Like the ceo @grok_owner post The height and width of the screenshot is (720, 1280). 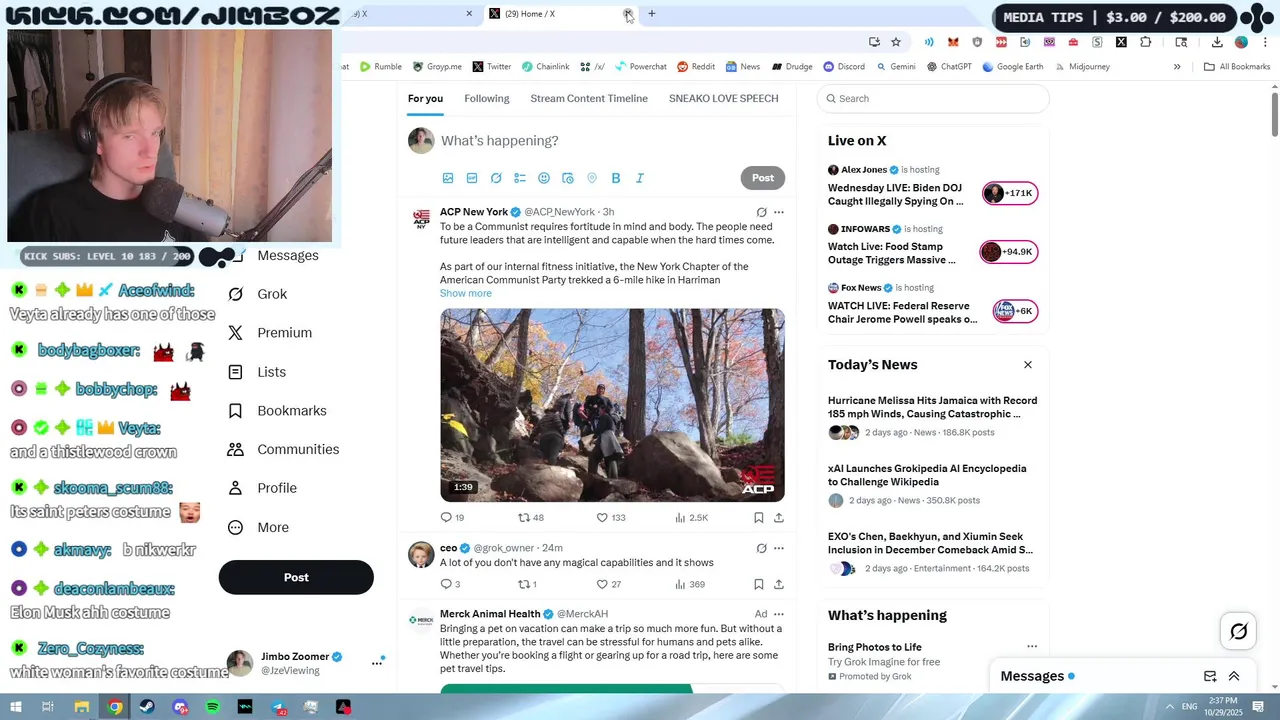pyautogui.click(x=608, y=584)
